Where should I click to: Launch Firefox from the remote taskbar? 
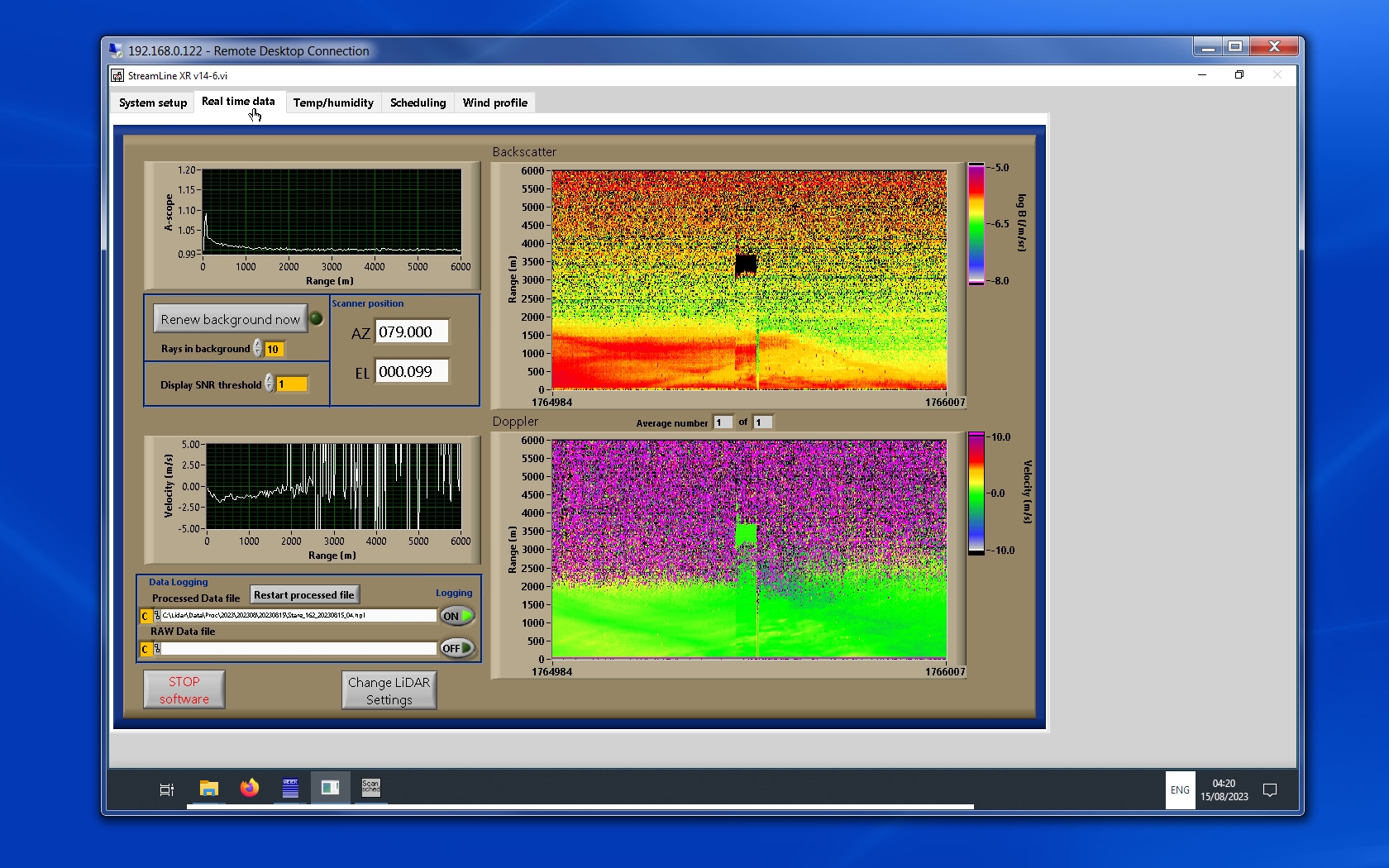(x=249, y=789)
